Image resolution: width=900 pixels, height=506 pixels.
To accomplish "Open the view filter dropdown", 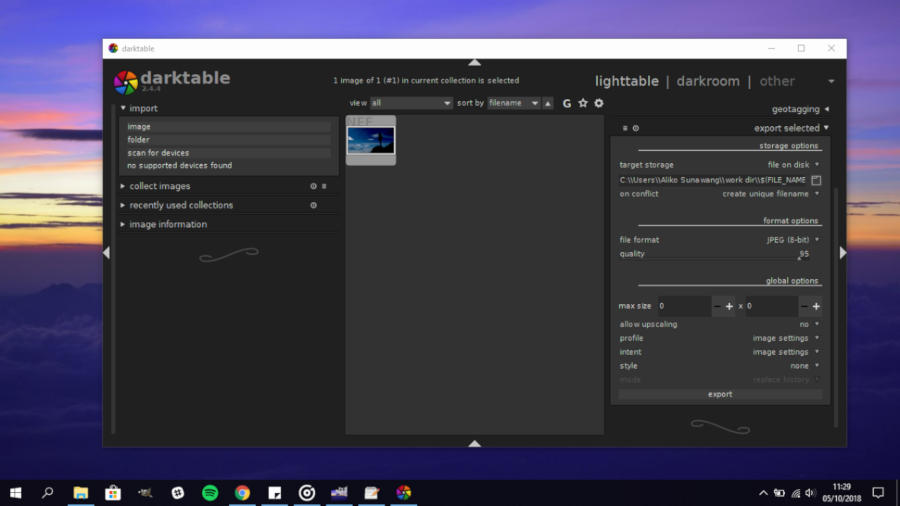I will [411, 103].
